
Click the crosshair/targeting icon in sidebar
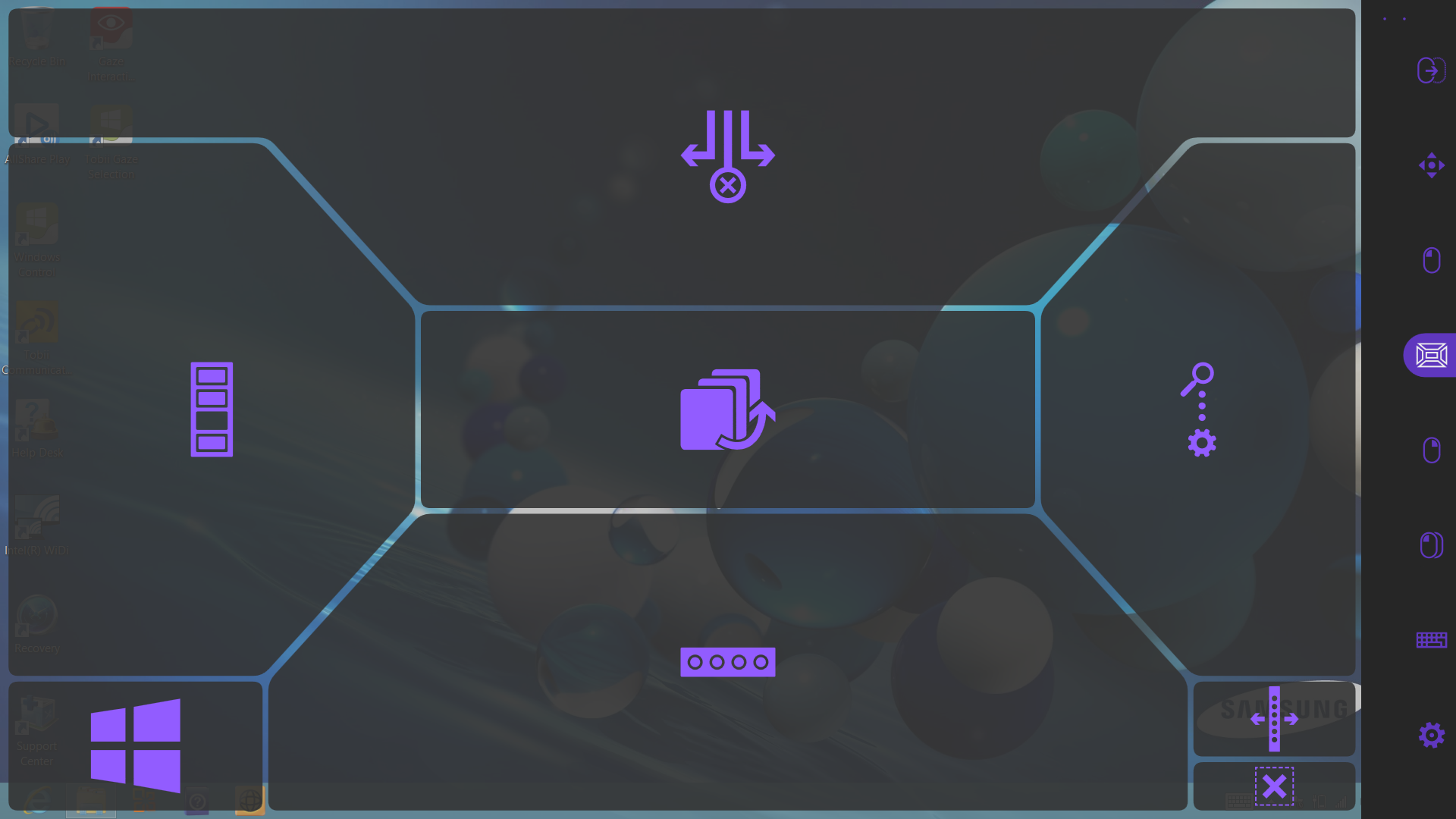1432,165
